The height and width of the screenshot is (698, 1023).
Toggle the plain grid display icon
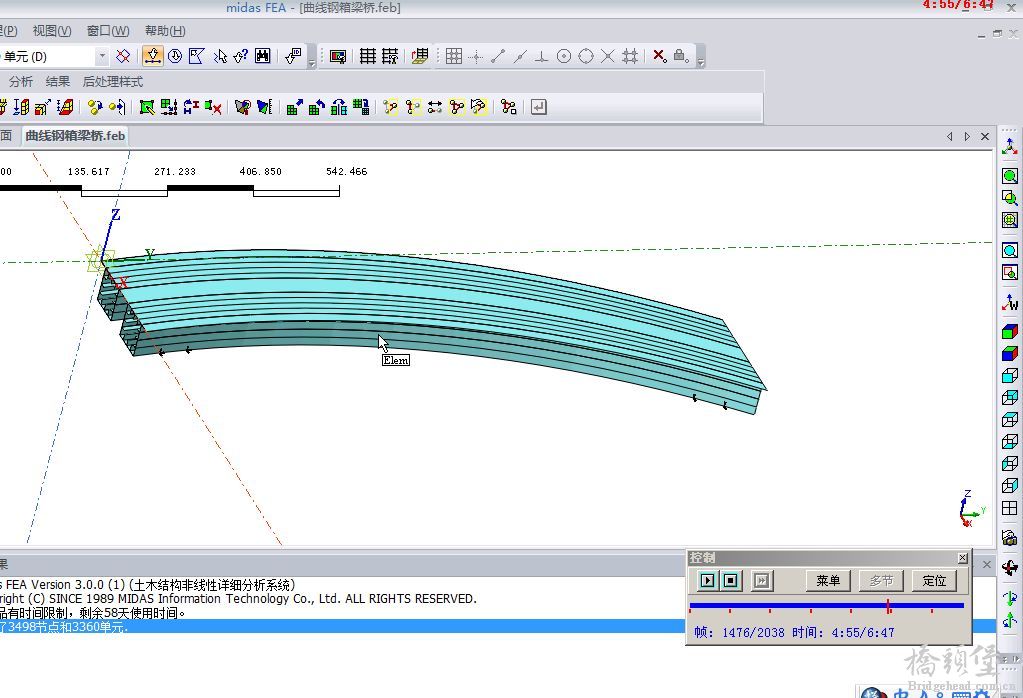point(368,56)
